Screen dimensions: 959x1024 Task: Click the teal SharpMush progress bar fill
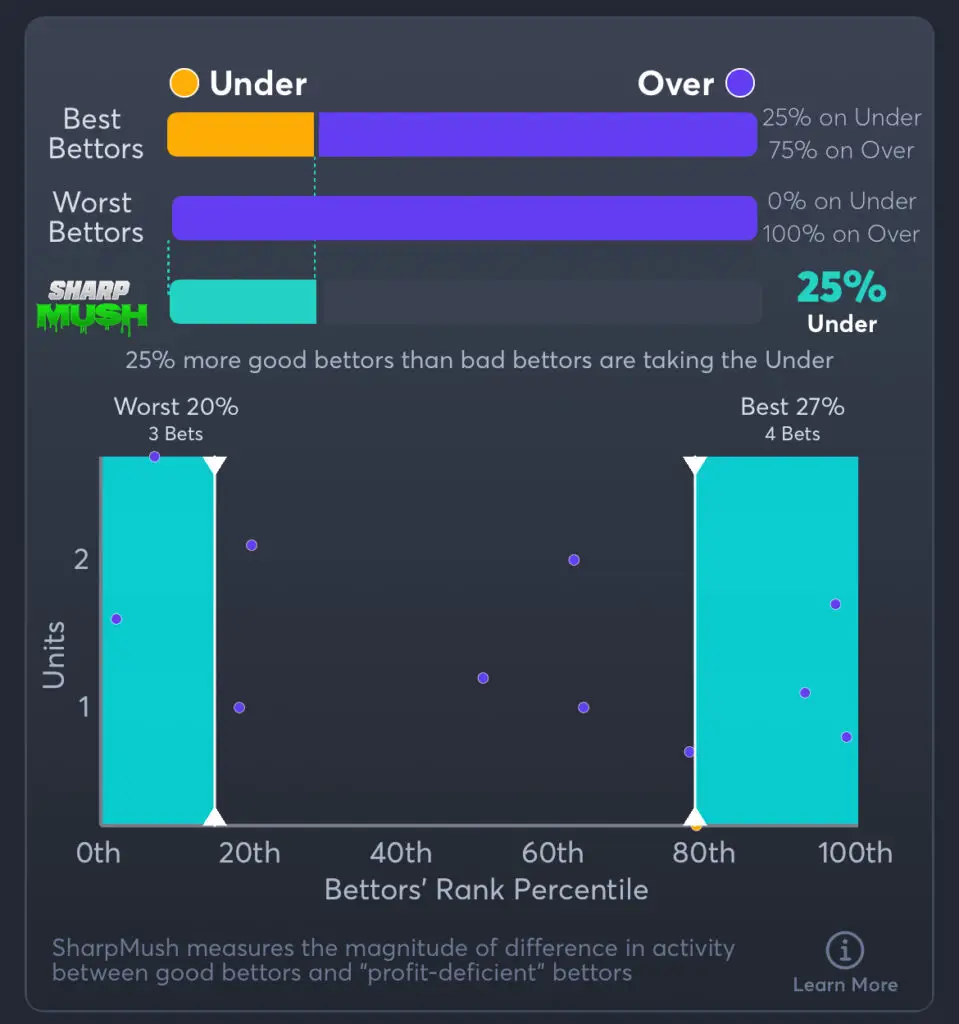(x=243, y=302)
